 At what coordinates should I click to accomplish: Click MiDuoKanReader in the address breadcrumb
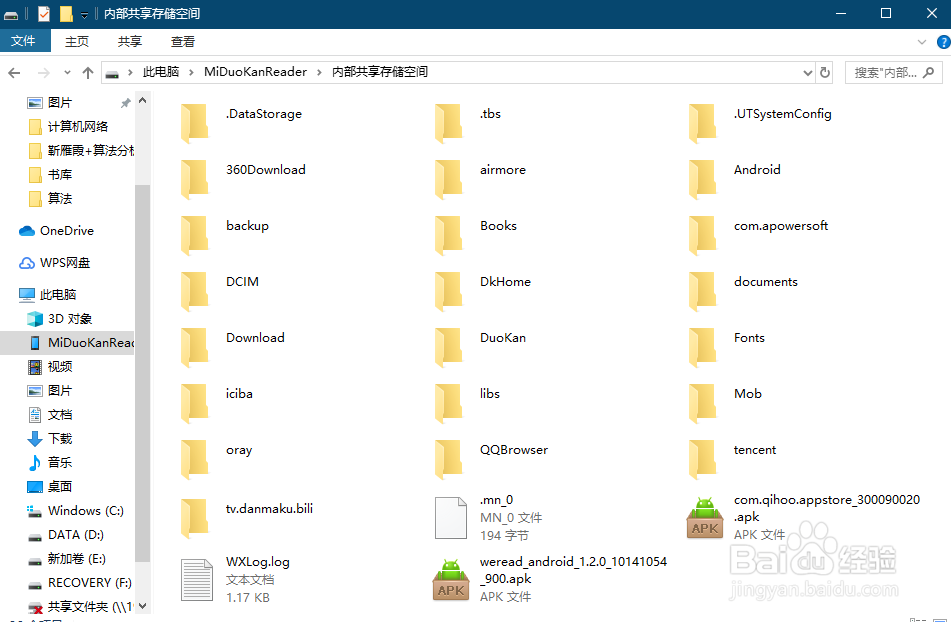coord(255,72)
